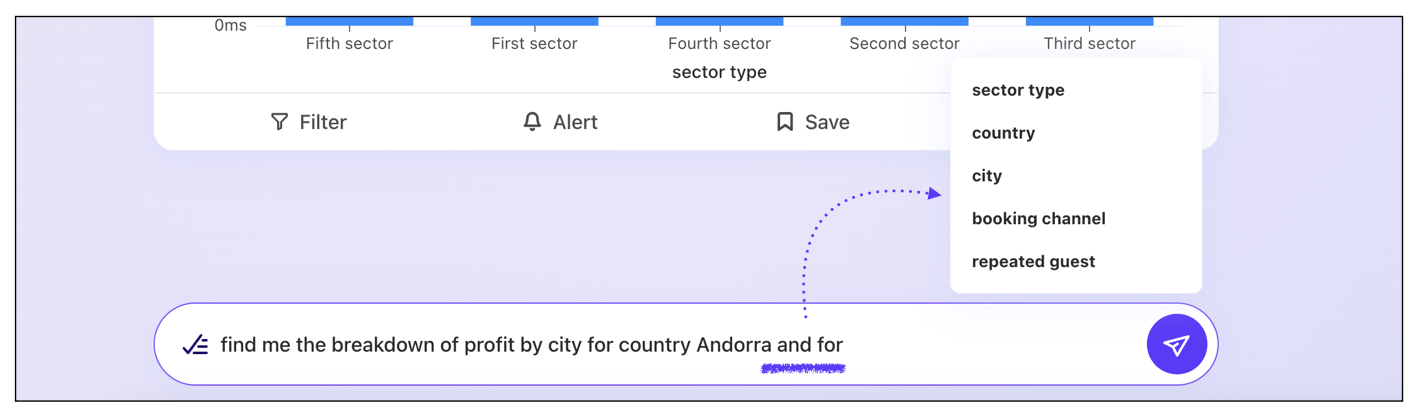
Task: Click the Save bookmark icon
Action: tap(785, 122)
